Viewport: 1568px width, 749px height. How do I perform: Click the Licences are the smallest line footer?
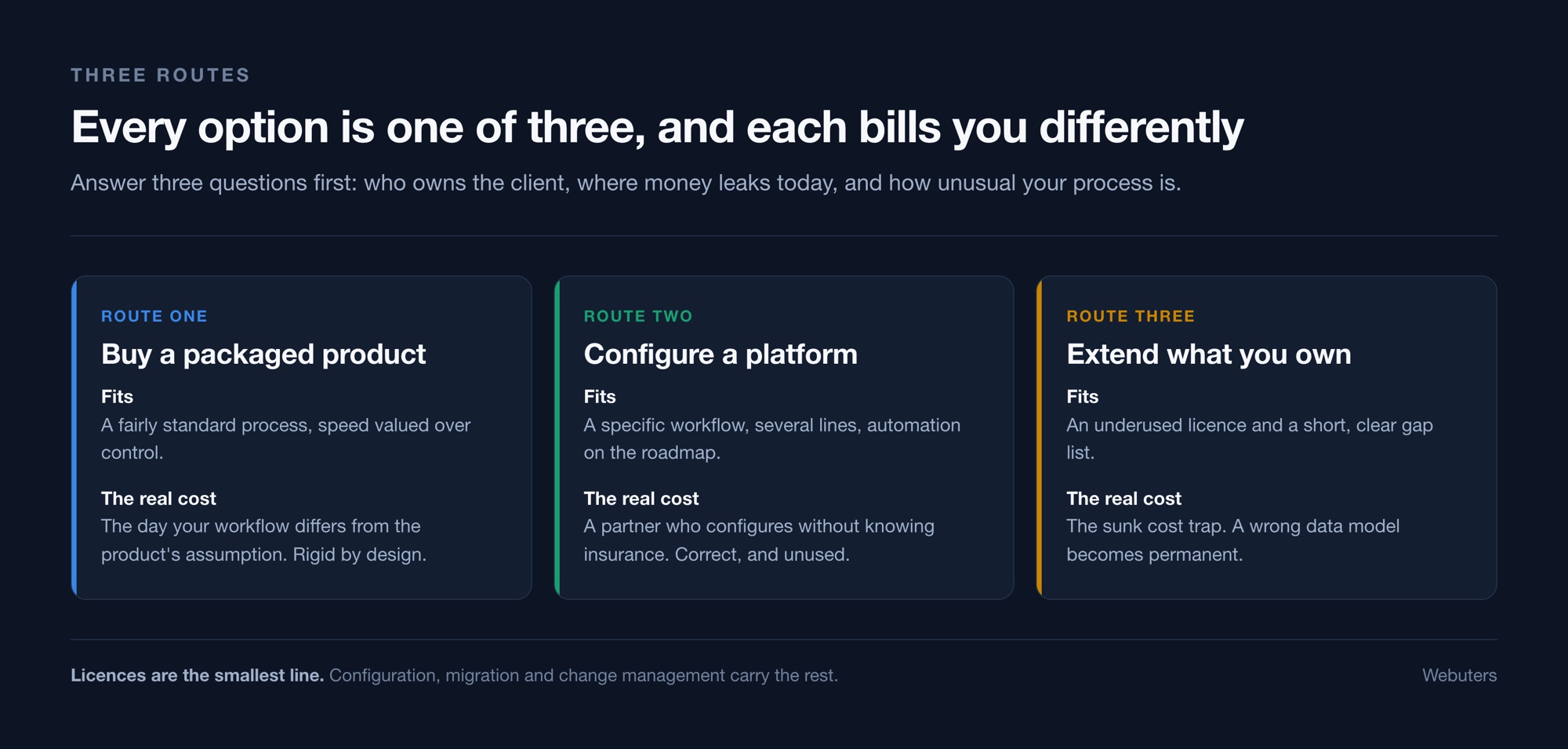click(455, 675)
